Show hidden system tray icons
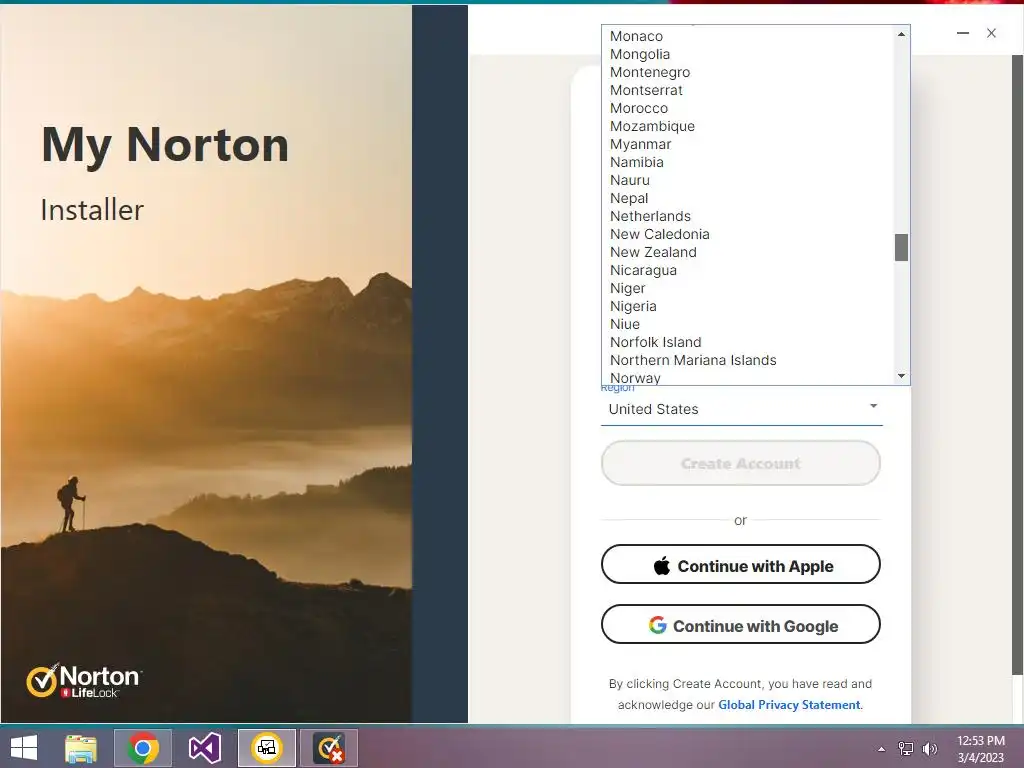The image size is (1024, 768). tap(882, 749)
